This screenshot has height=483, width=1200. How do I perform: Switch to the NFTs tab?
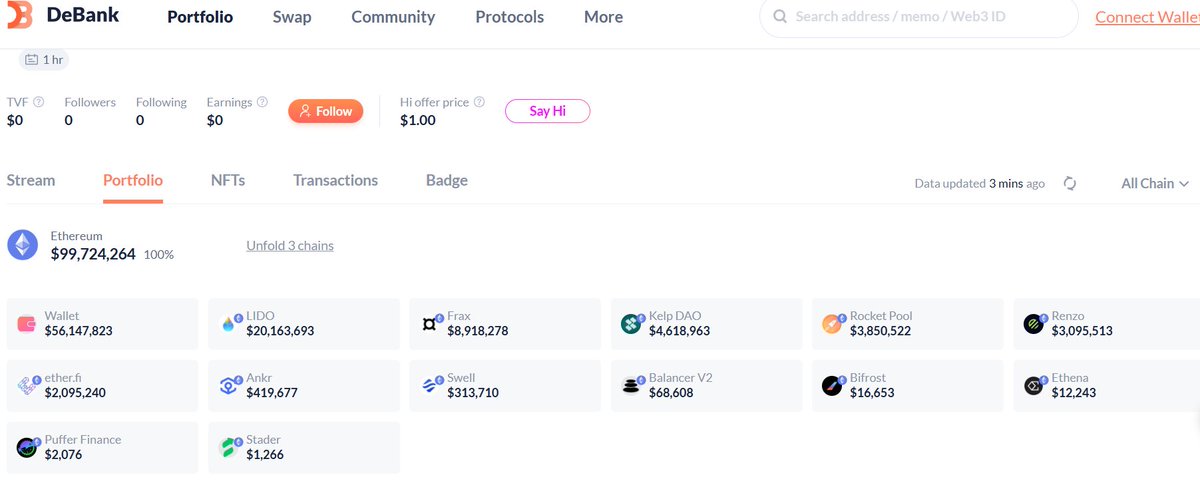click(228, 180)
